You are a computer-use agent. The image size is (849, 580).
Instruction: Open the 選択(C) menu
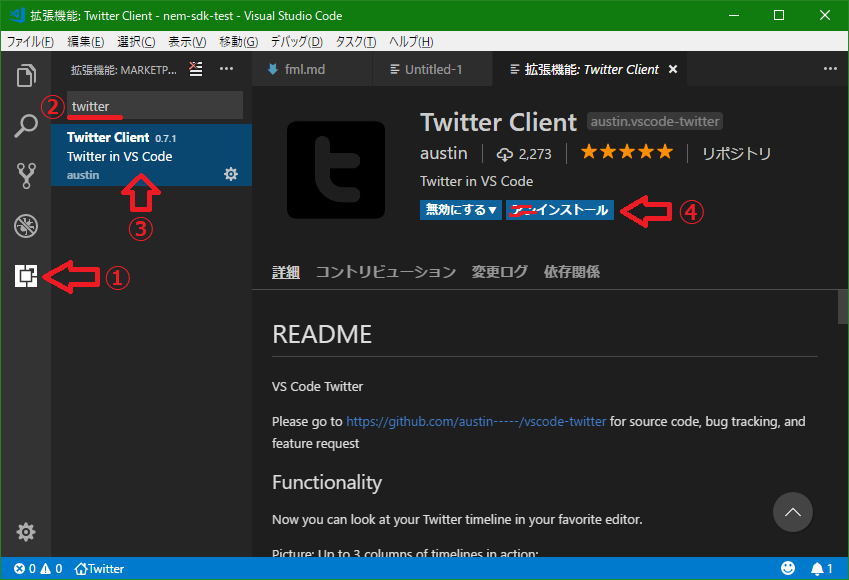(x=136, y=42)
